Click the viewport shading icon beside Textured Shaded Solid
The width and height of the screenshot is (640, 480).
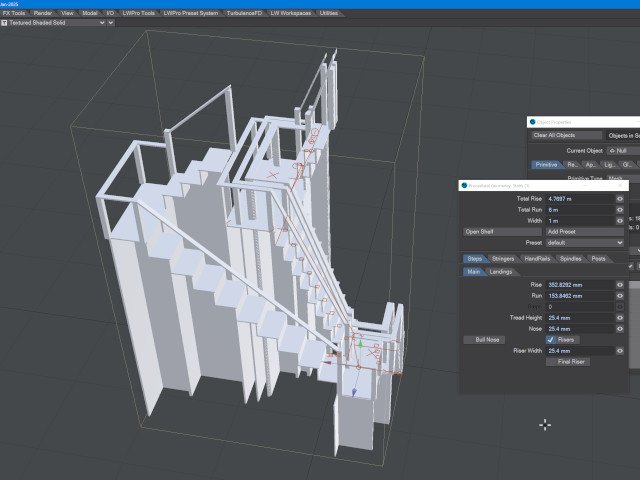(4, 23)
